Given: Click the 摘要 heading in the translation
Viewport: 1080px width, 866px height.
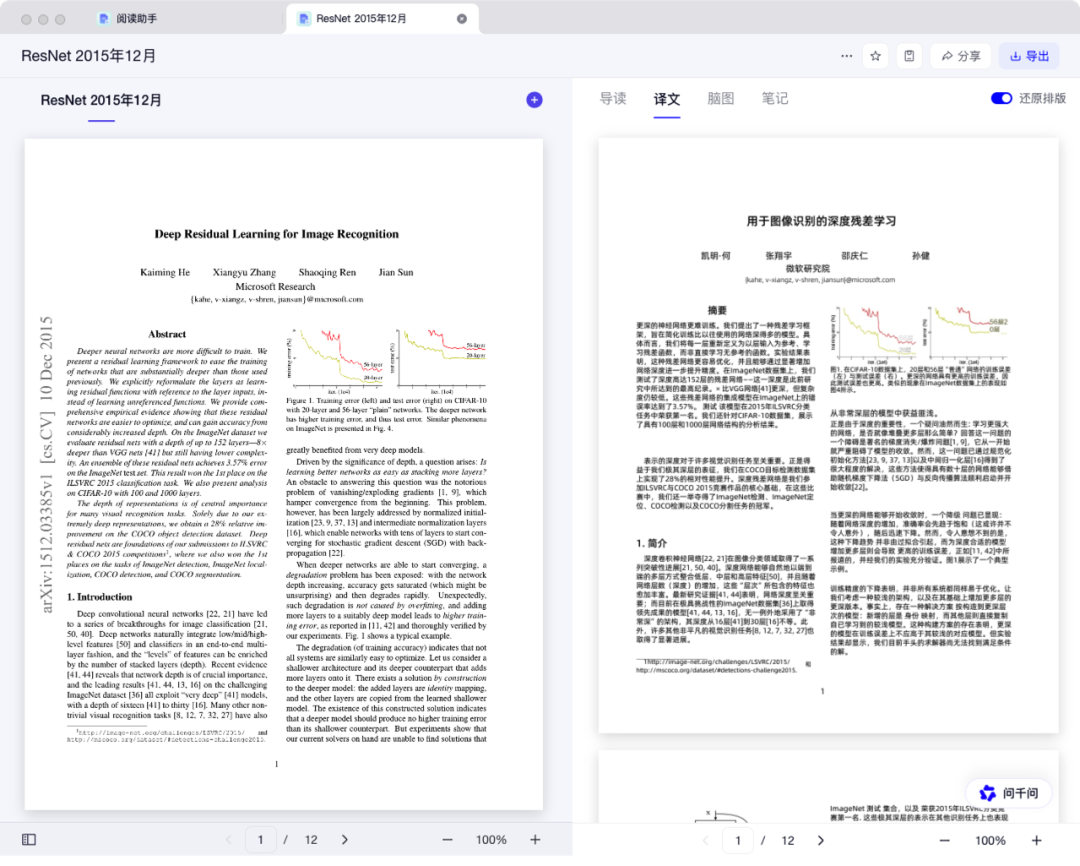Looking at the screenshot, I should [717, 311].
